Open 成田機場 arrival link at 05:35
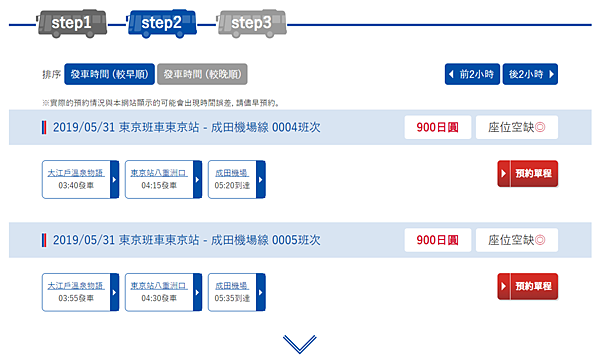 coord(232,286)
